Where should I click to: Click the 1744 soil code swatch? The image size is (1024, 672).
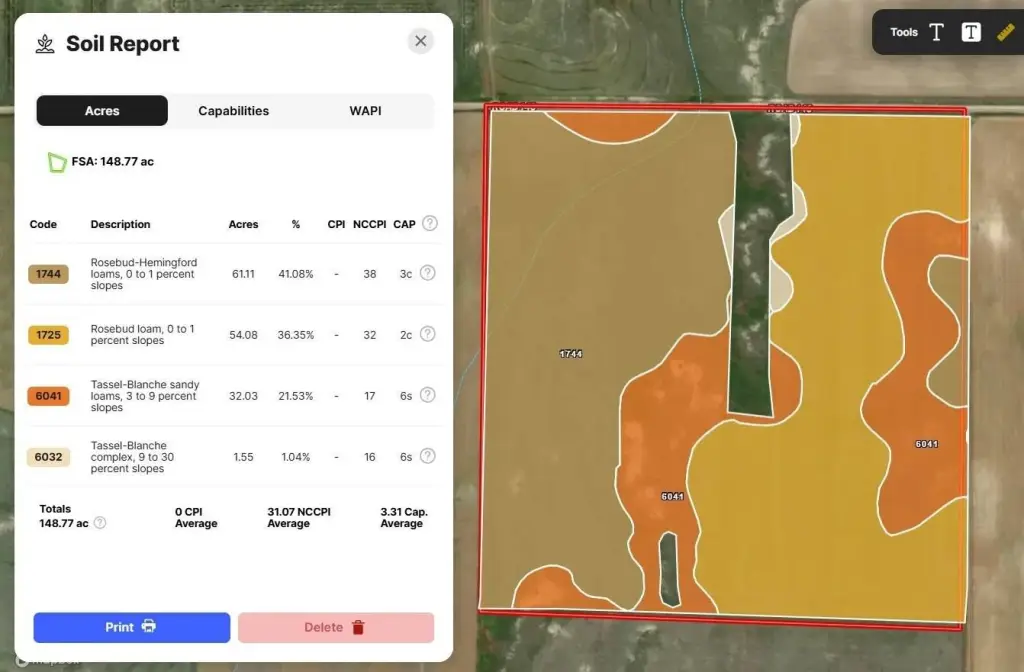tap(48, 274)
